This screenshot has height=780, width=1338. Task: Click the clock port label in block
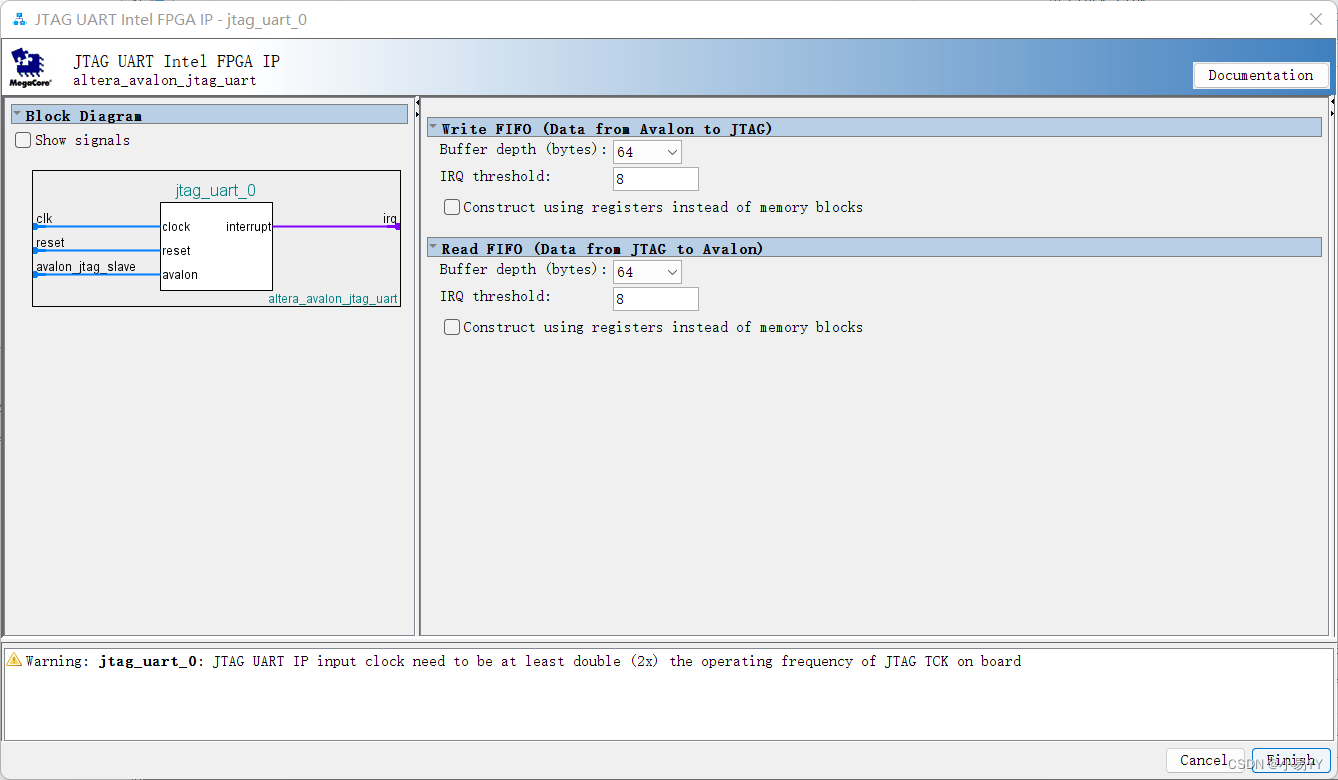point(176,227)
